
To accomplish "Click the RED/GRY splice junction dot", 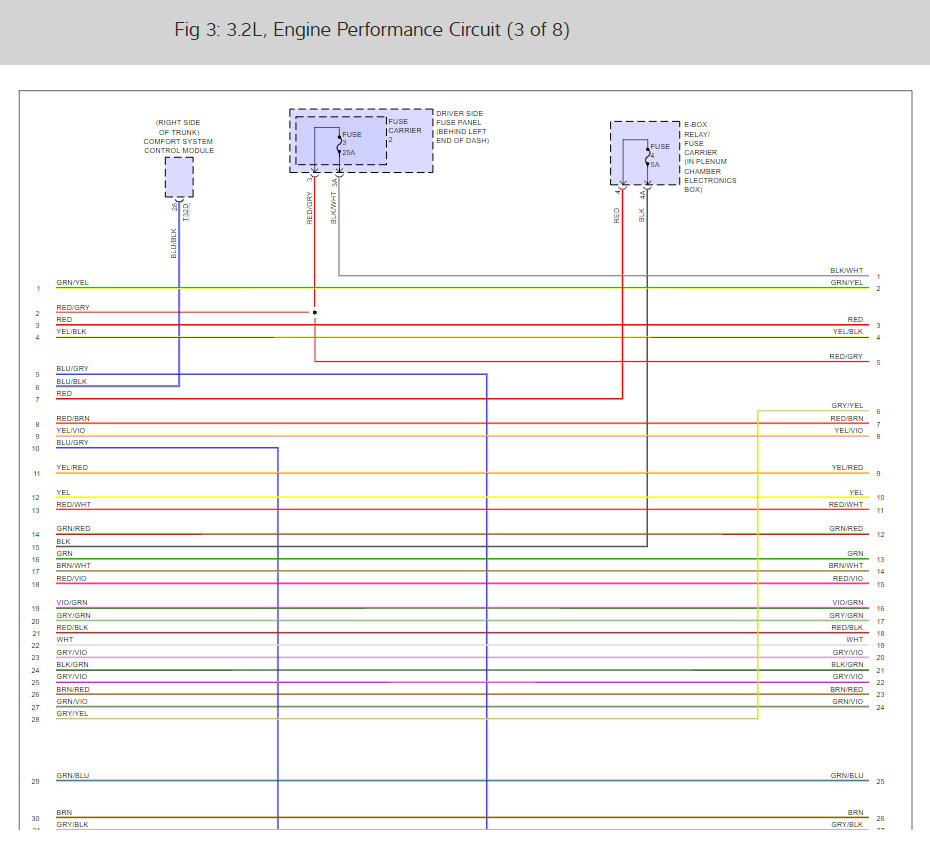I will (x=314, y=312).
